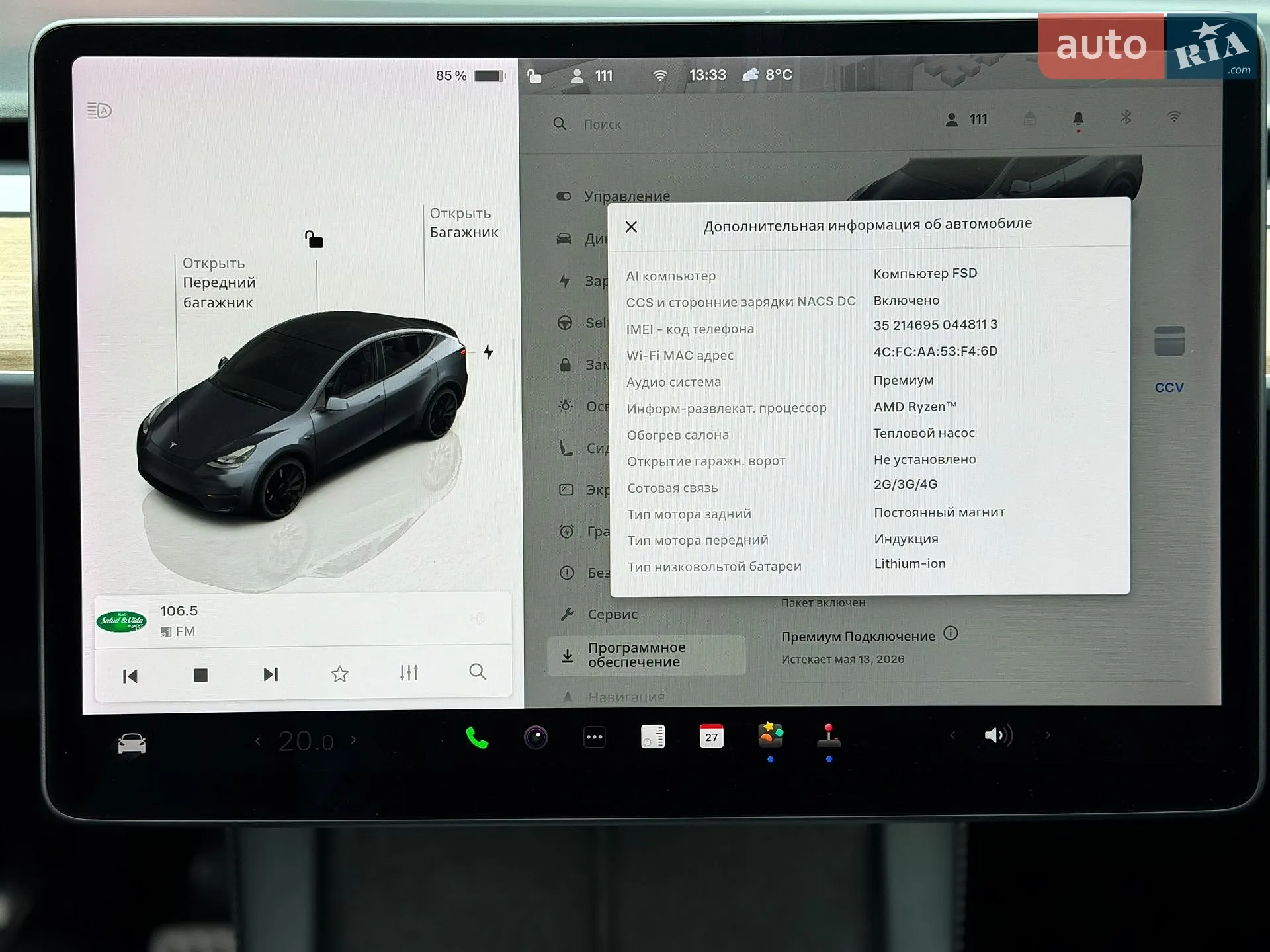Viewport: 1270px width, 952px height.
Task: Tap the Поиск search field
Action: tap(602, 124)
